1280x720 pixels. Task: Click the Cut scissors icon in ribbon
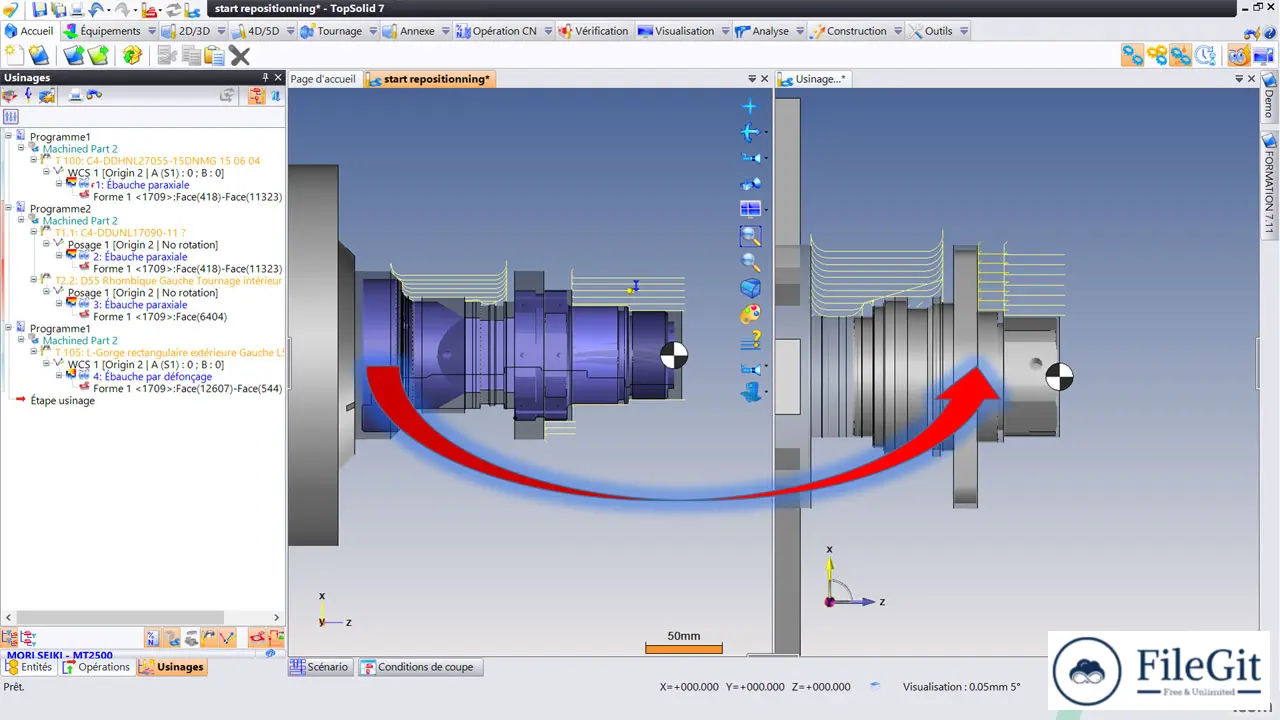click(x=166, y=56)
